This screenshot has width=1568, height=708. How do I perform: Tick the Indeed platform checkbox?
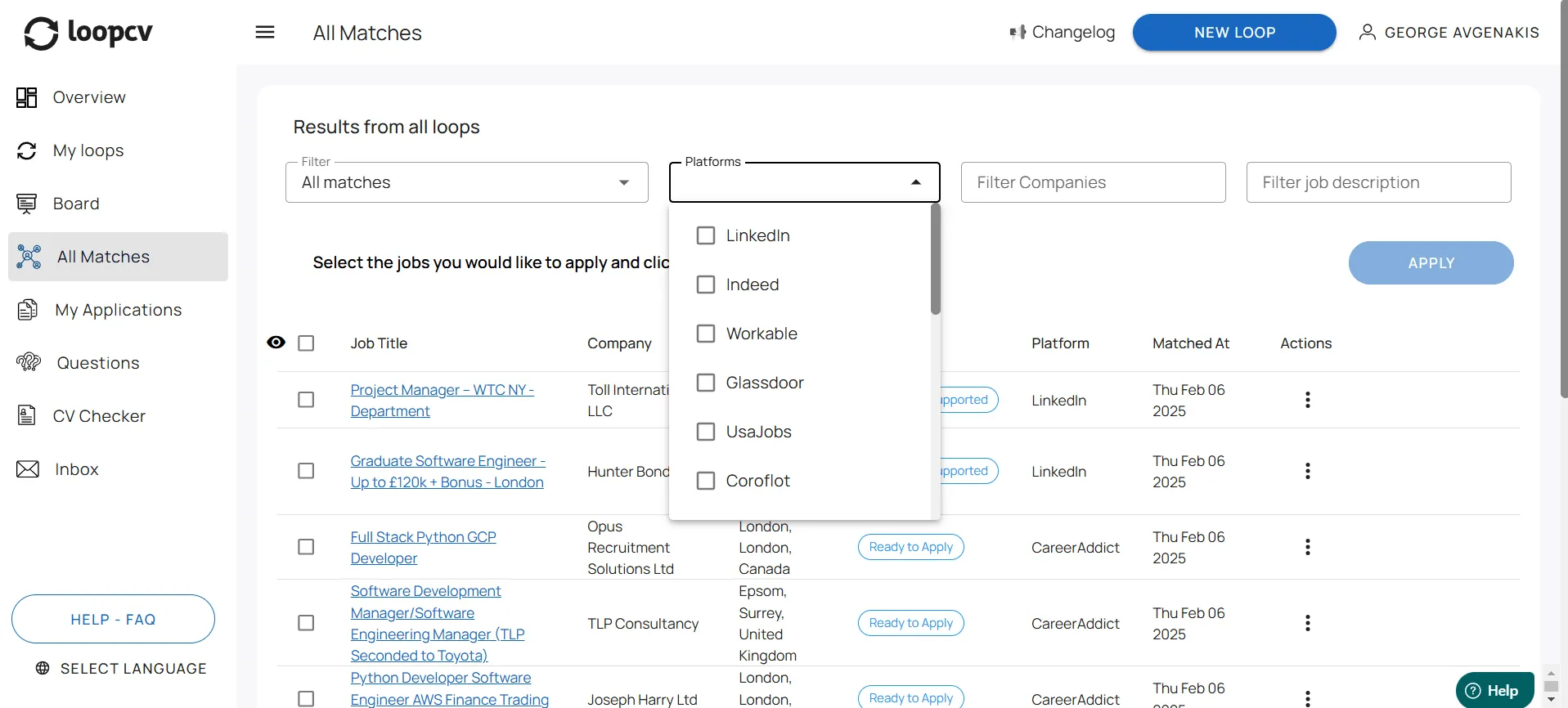tap(706, 285)
